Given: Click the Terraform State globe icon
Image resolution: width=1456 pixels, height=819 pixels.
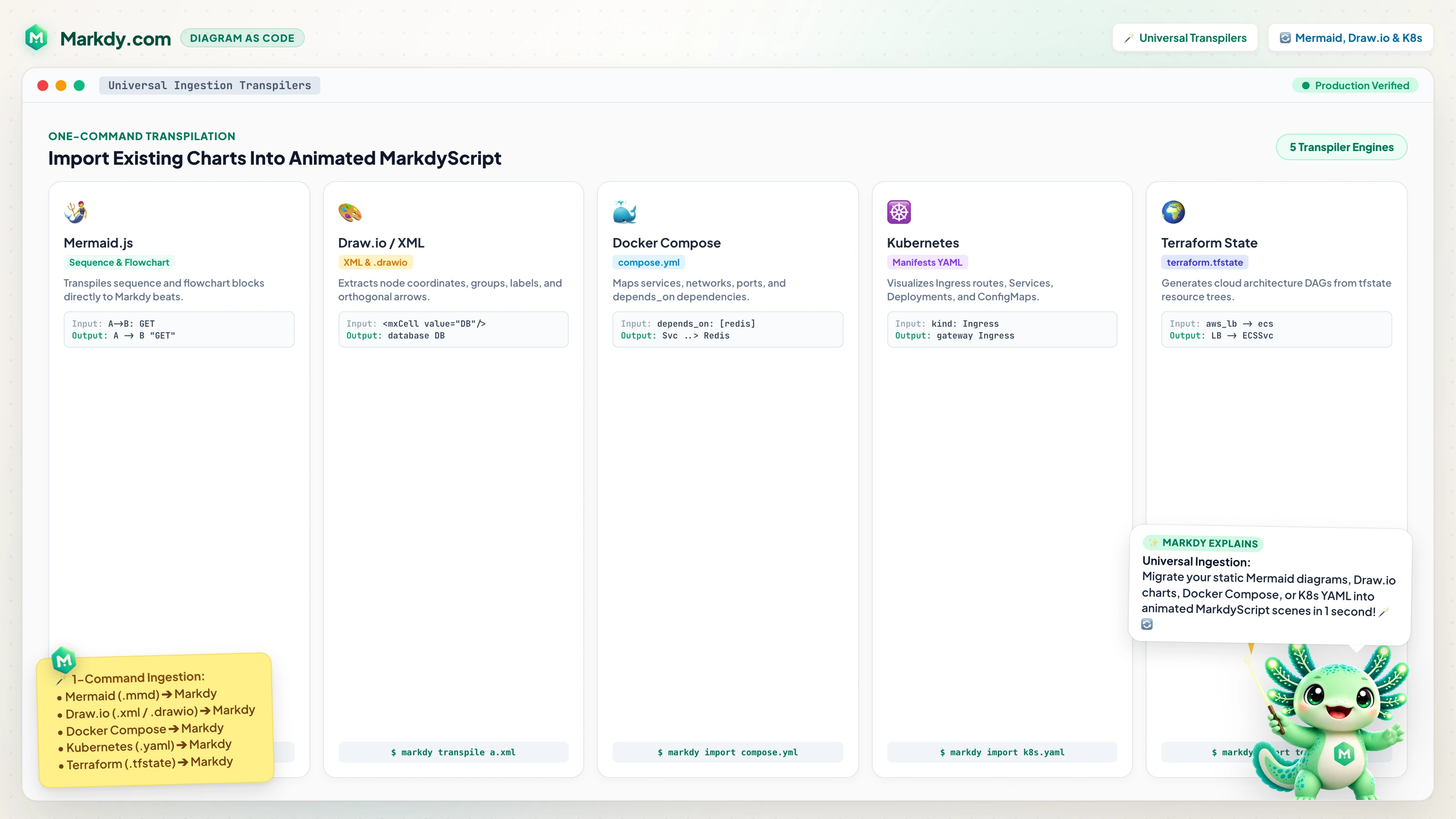Looking at the screenshot, I should [1173, 212].
